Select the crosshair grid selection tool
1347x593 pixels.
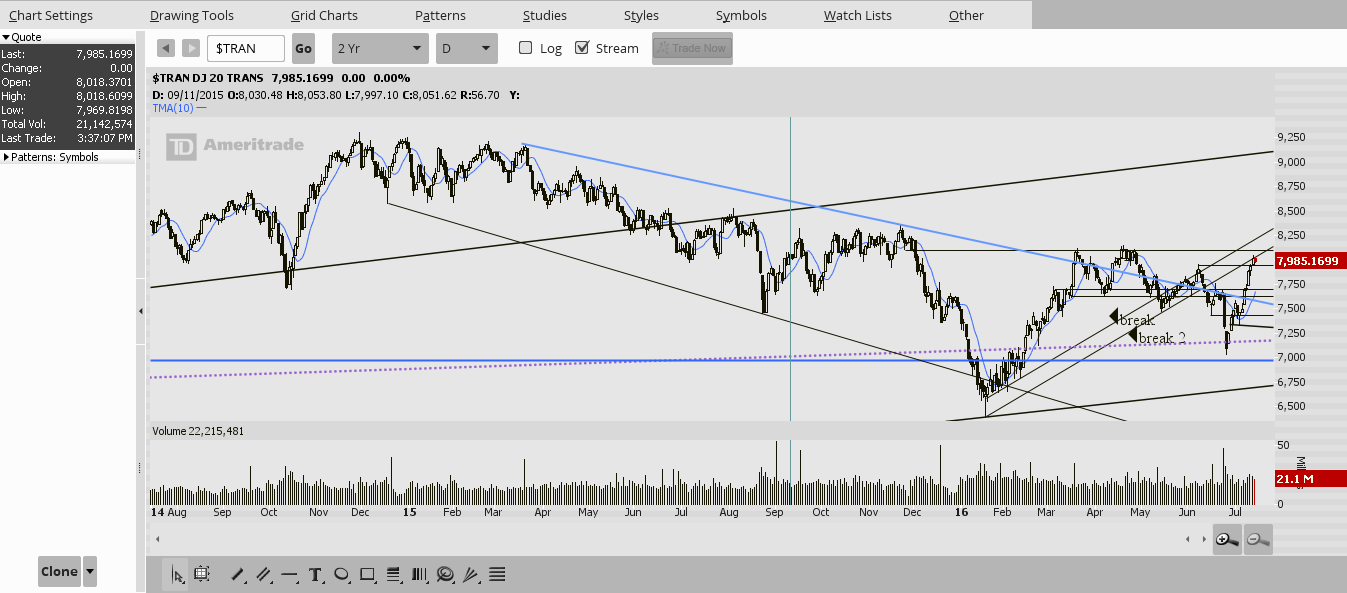click(202, 574)
